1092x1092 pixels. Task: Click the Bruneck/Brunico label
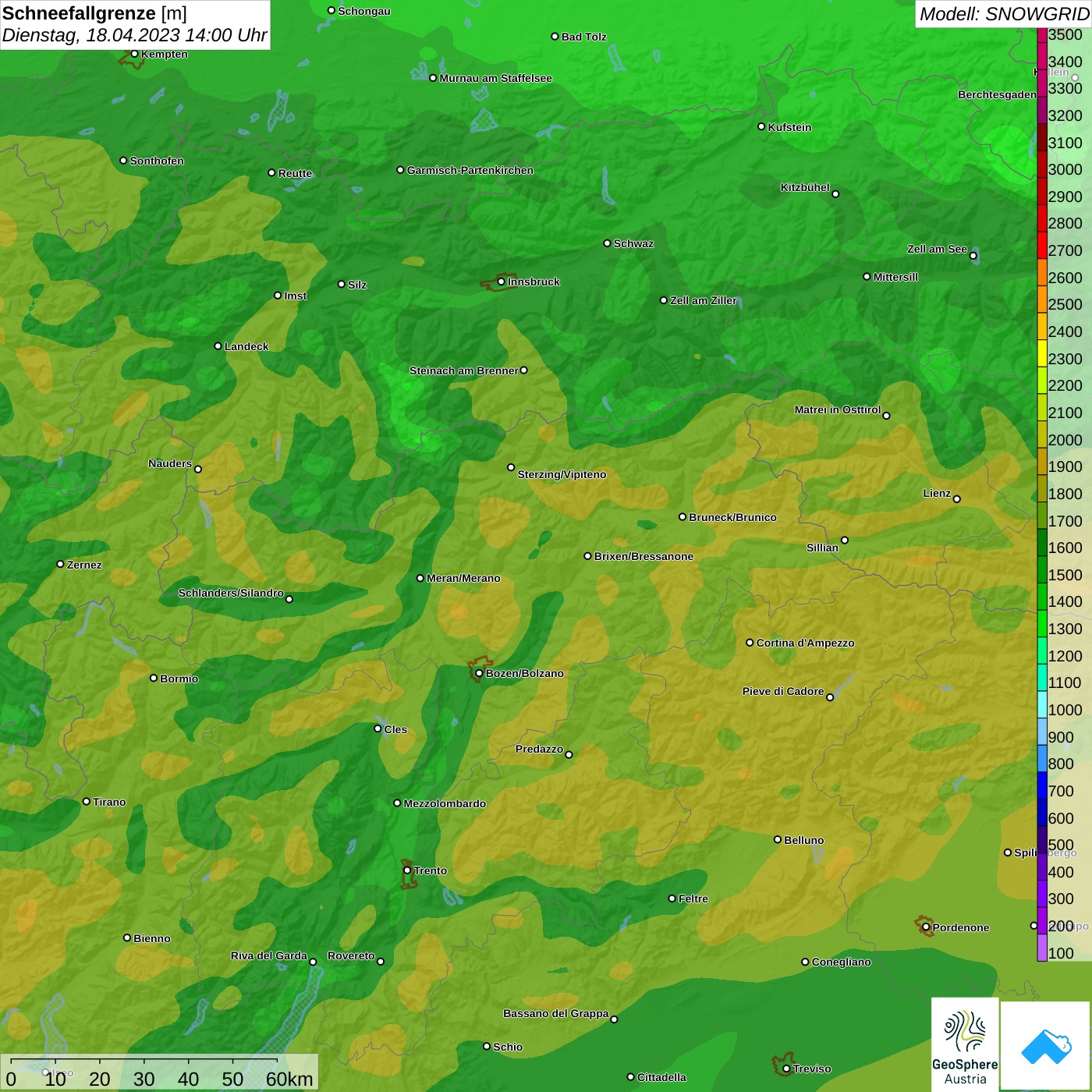pos(732,517)
